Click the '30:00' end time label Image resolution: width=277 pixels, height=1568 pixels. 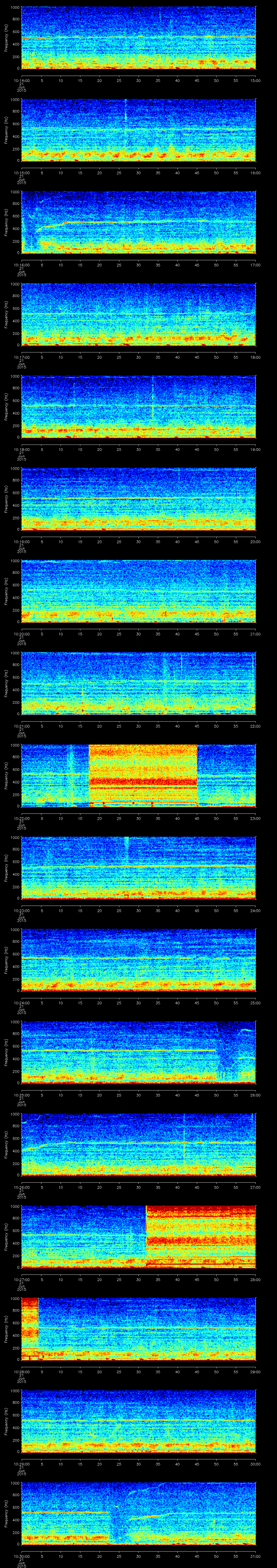tap(255, 1463)
